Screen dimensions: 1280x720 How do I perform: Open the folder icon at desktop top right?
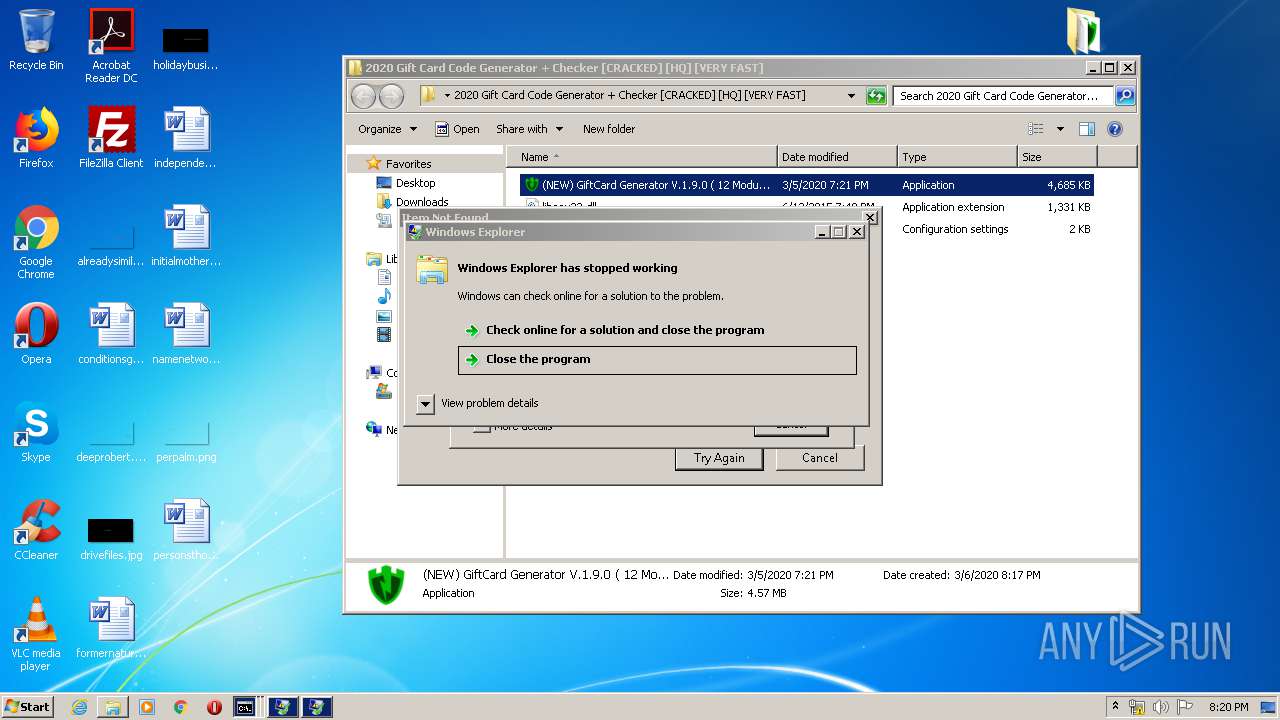click(x=1083, y=30)
